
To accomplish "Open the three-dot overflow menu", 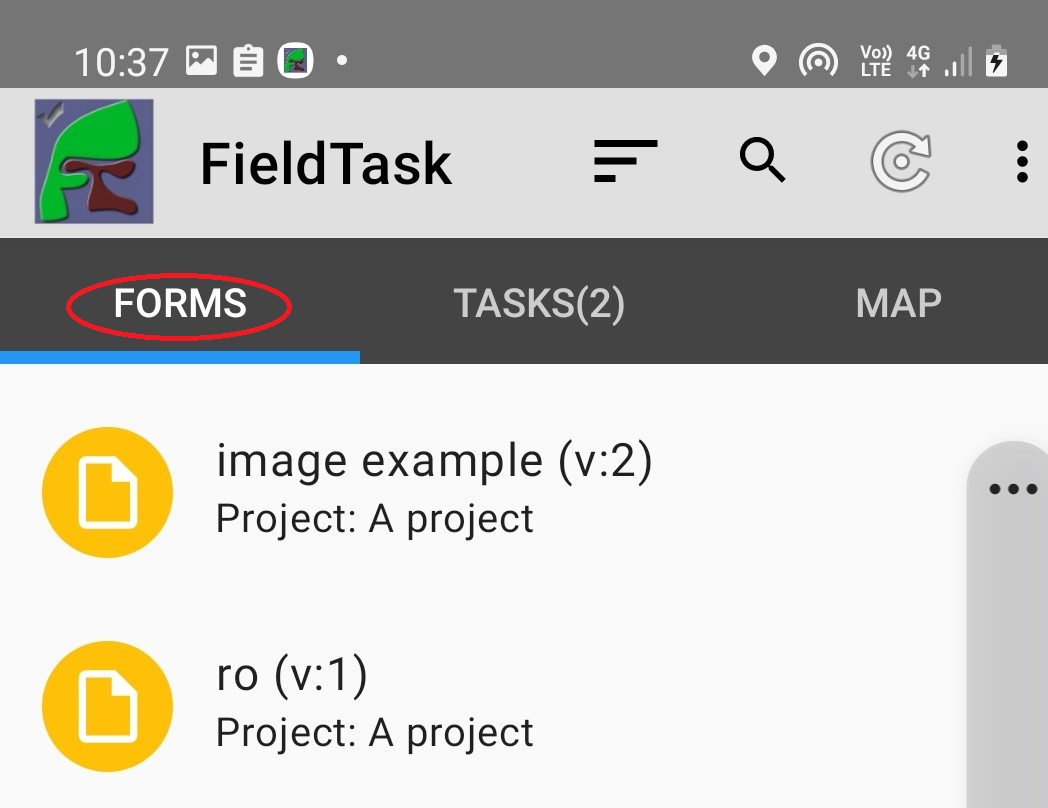I will (x=1021, y=161).
